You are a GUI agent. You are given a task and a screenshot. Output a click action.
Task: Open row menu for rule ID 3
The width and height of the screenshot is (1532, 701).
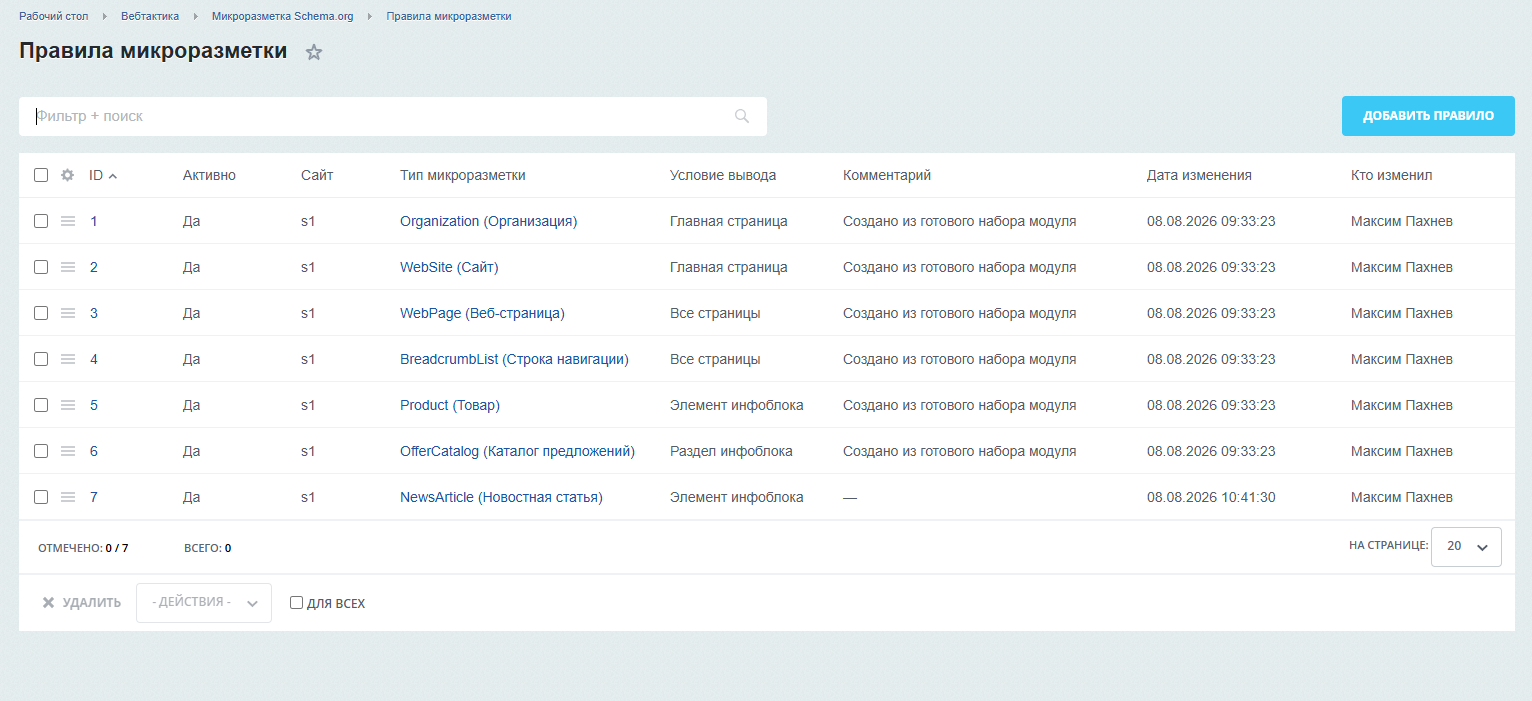tap(68, 313)
